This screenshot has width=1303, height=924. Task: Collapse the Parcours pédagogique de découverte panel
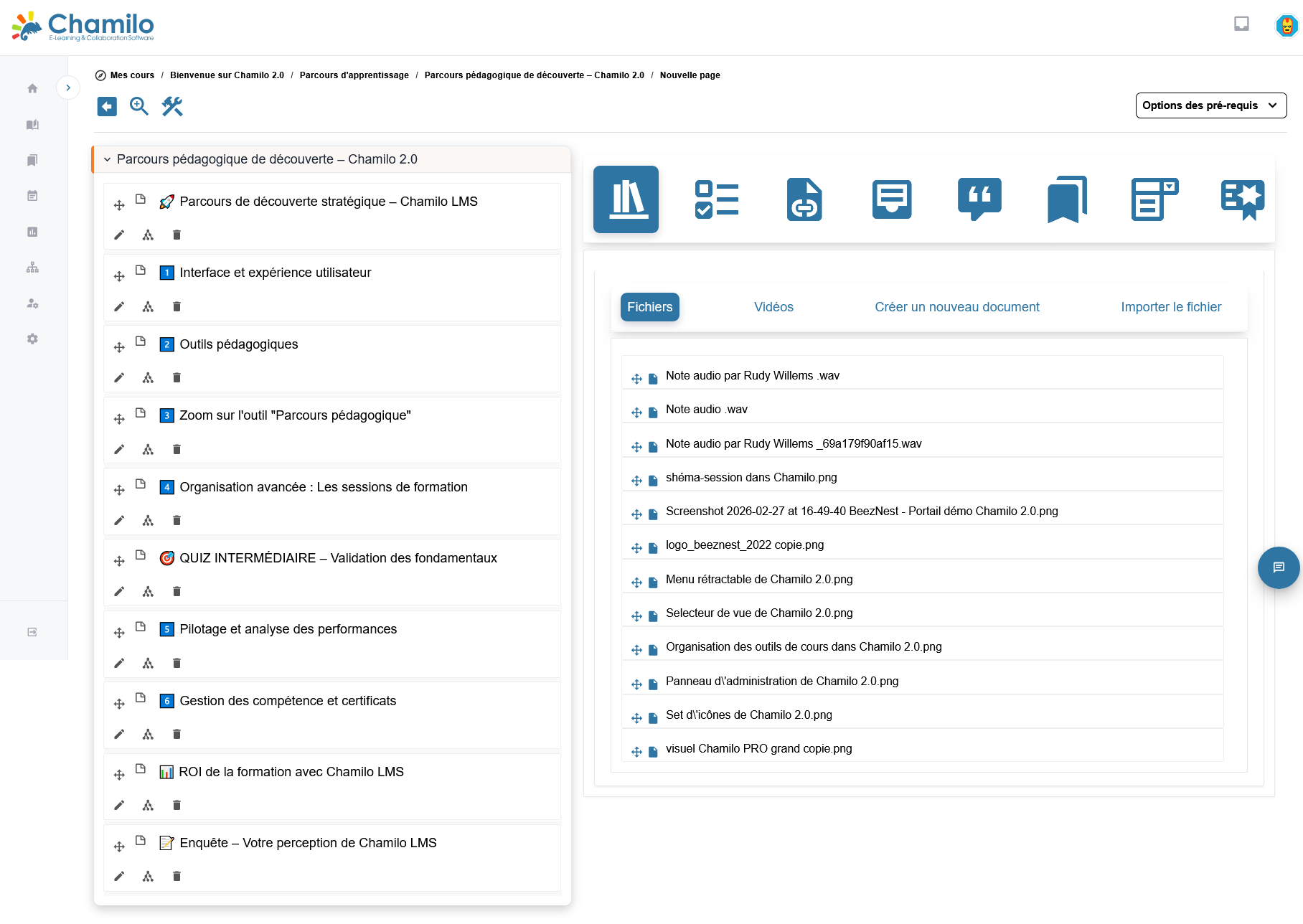click(x=107, y=159)
